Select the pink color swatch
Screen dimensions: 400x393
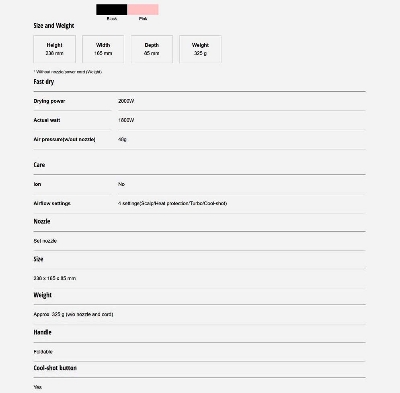click(x=143, y=10)
